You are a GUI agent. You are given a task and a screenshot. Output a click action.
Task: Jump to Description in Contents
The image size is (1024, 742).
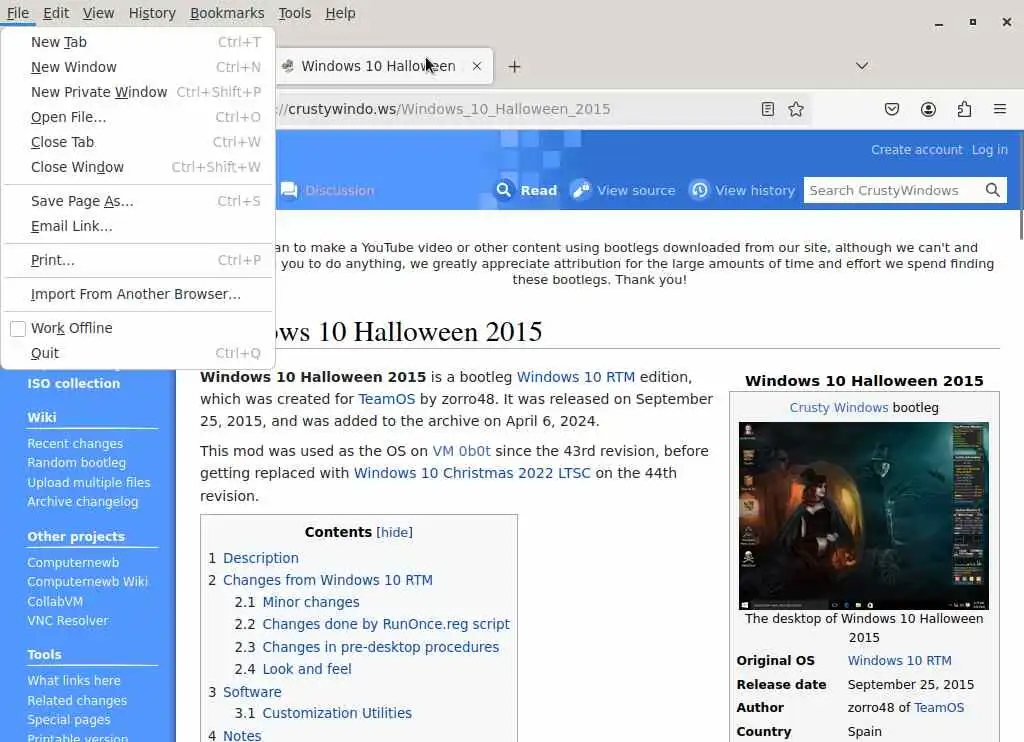point(261,558)
